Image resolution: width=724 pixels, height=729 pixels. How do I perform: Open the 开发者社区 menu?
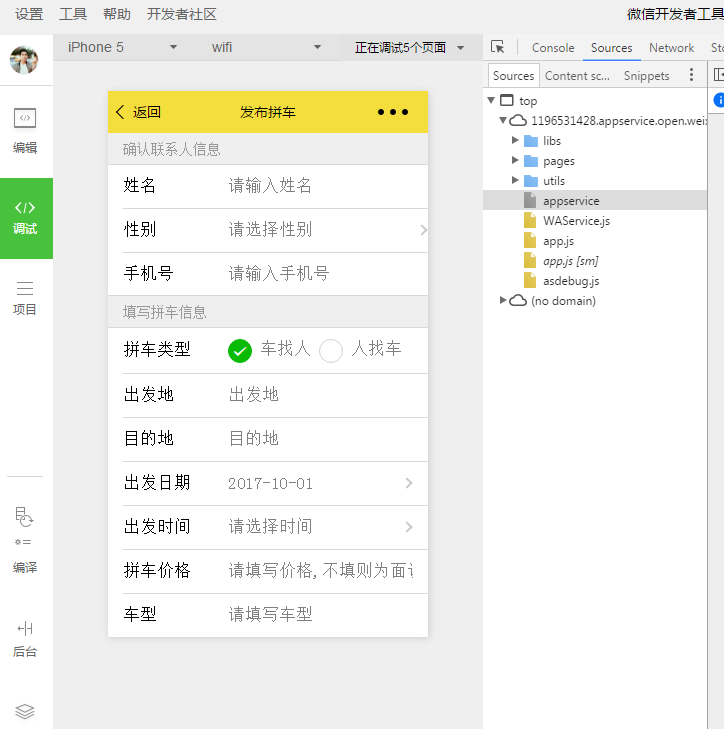[x=181, y=14]
